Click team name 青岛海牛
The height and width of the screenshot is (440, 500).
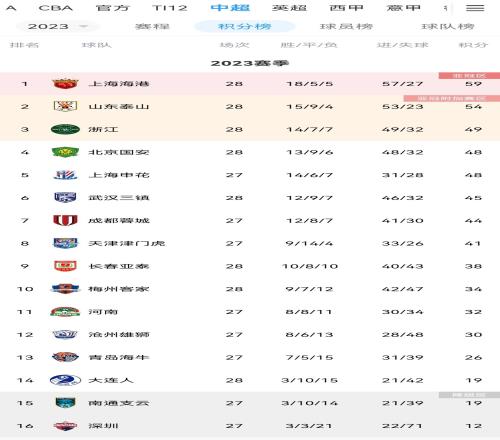(x=119, y=357)
